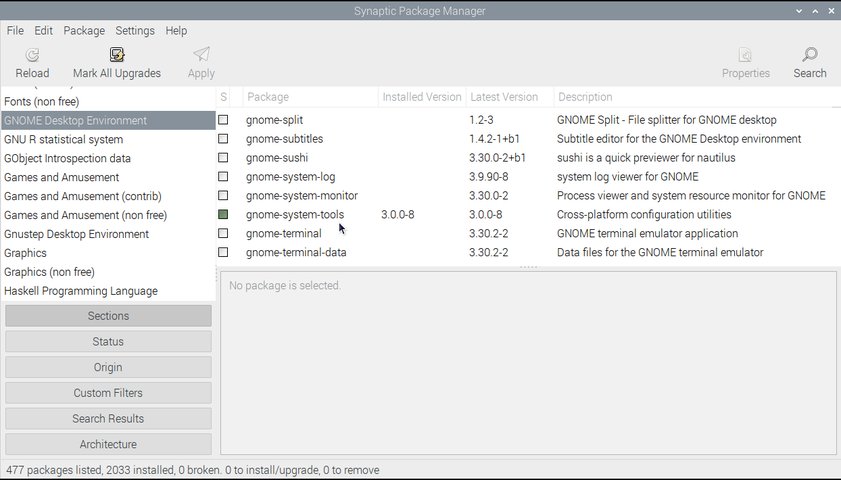Select the gnome-system-tools package name
Screen dimensions: 841x480
click(x=295, y=215)
